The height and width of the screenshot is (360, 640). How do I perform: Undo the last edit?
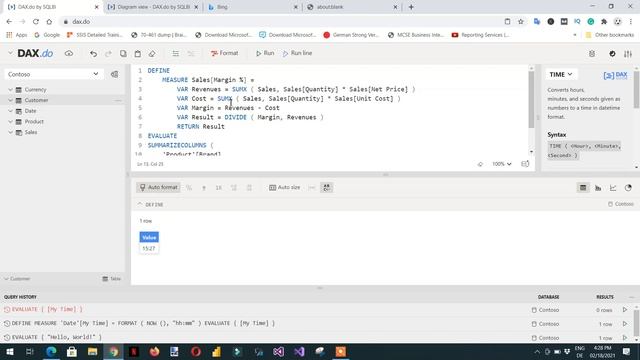(x=93, y=53)
